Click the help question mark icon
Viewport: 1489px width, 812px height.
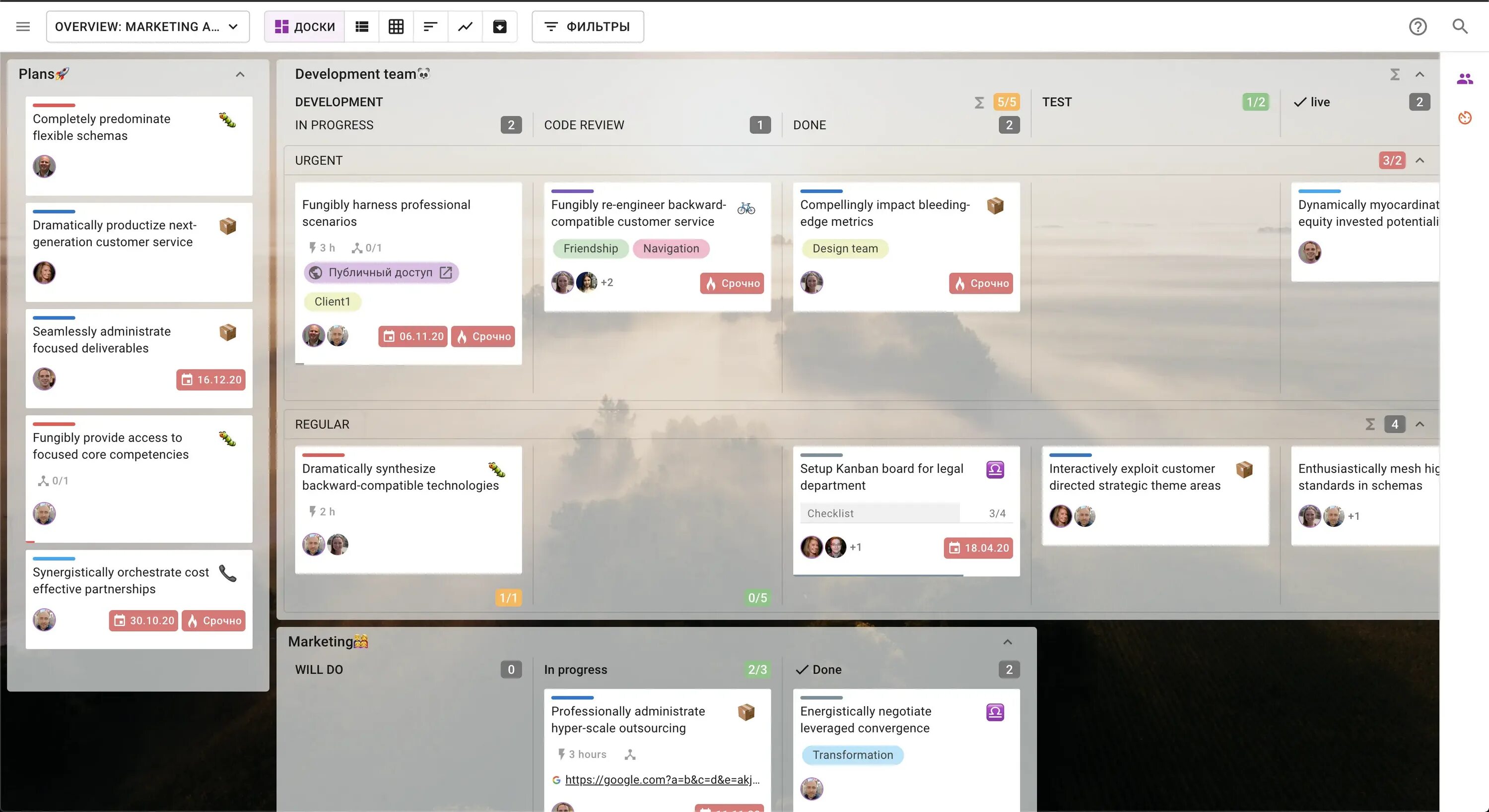coord(1418,27)
